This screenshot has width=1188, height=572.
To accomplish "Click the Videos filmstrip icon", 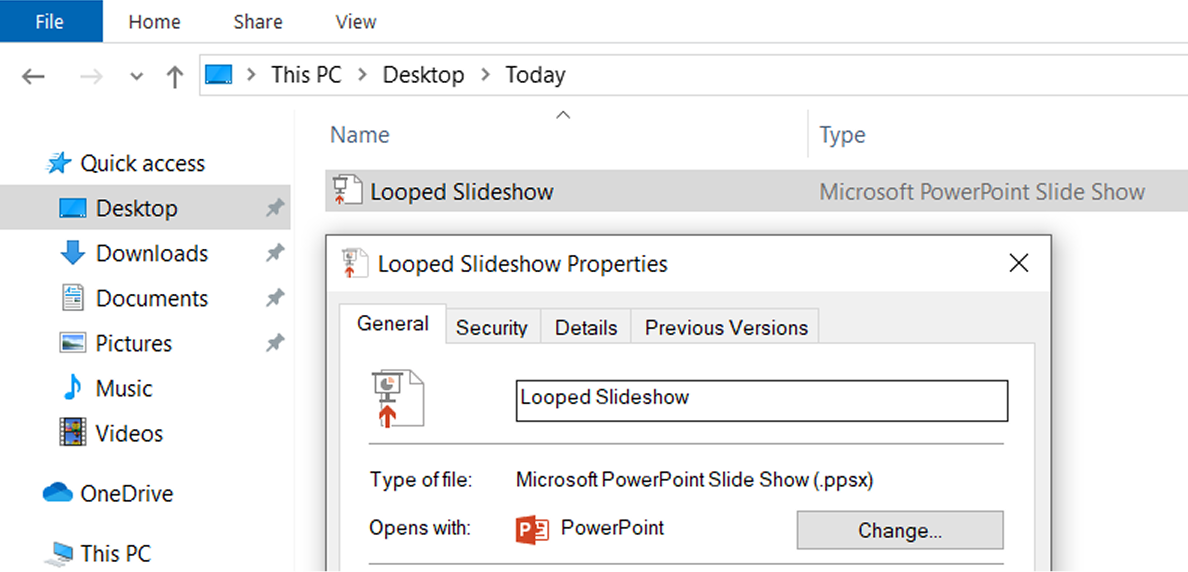I will [x=73, y=433].
